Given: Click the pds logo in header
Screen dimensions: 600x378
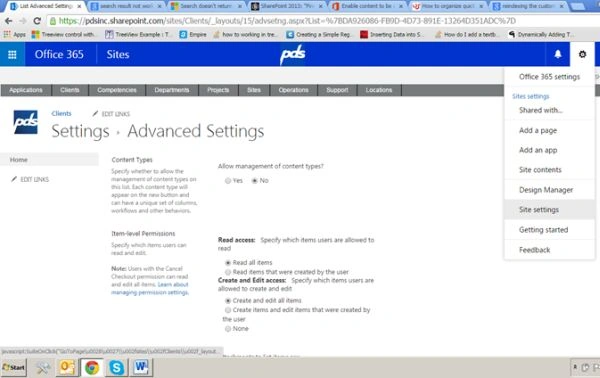Looking at the screenshot, I should [293, 54].
